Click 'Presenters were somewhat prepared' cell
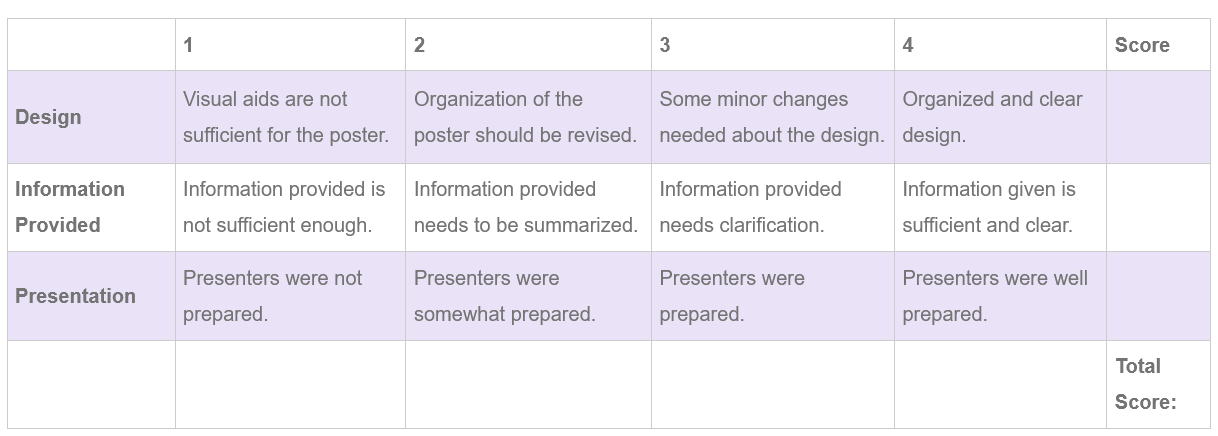The image size is (1218, 436). click(528, 296)
